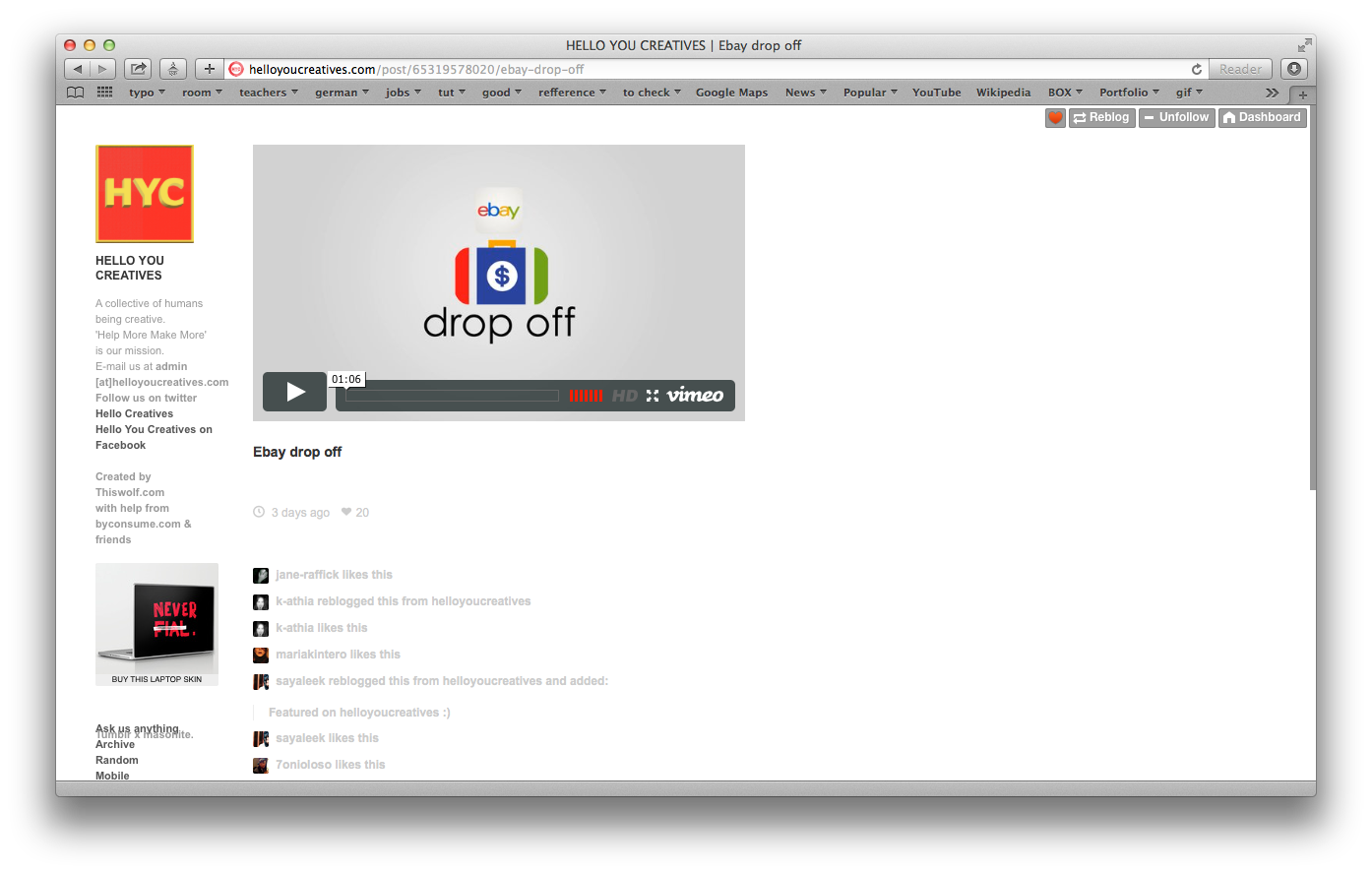Open the gif bookmarks dropdown
Image resolution: width=1372 pixels, height=874 pixels.
(x=1189, y=93)
